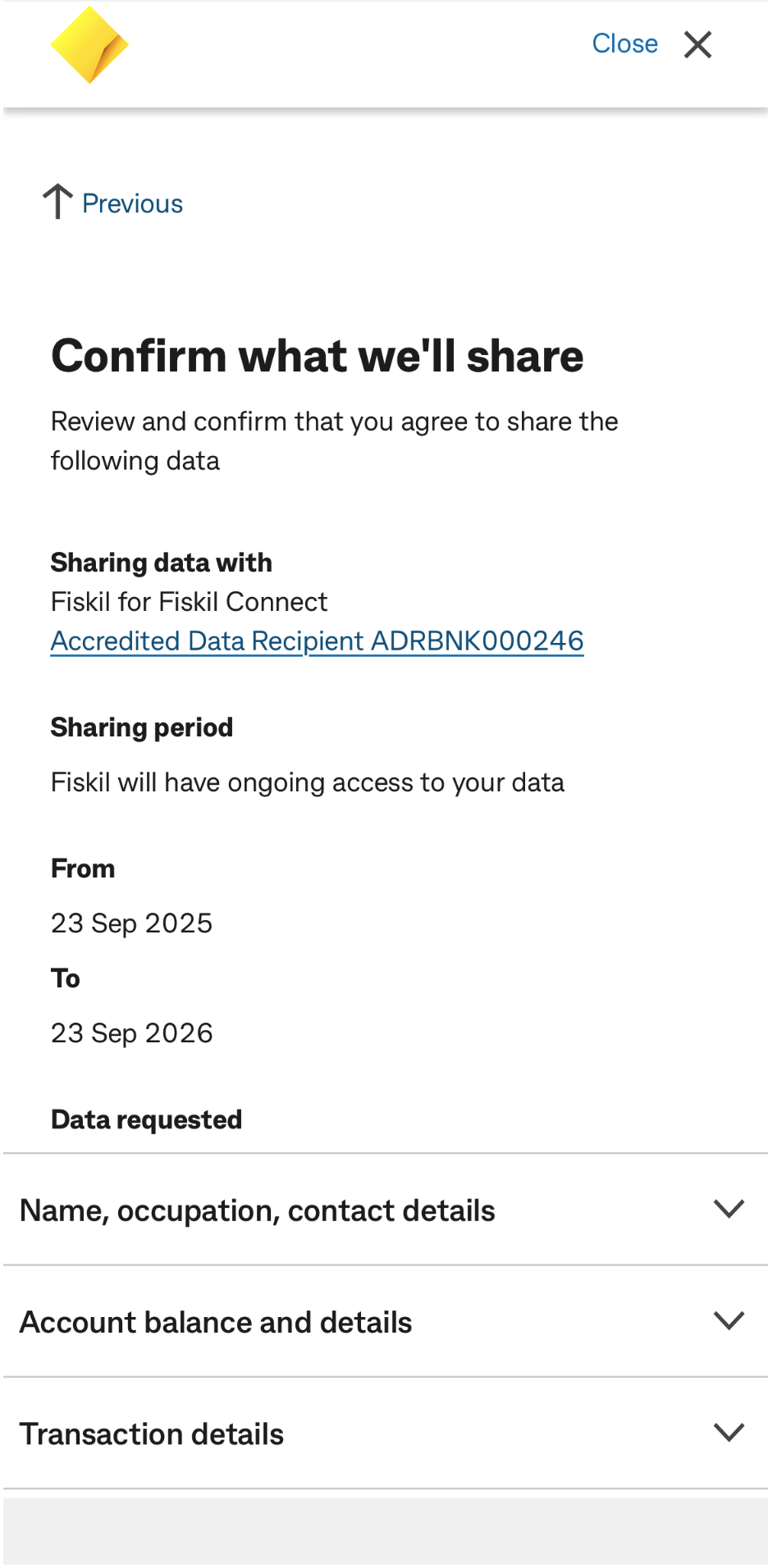Click the Fiskil for Fiskil Connect text
Image resolution: width=768 pixels, height=1568 pixels.
click(x=189, y=601)
